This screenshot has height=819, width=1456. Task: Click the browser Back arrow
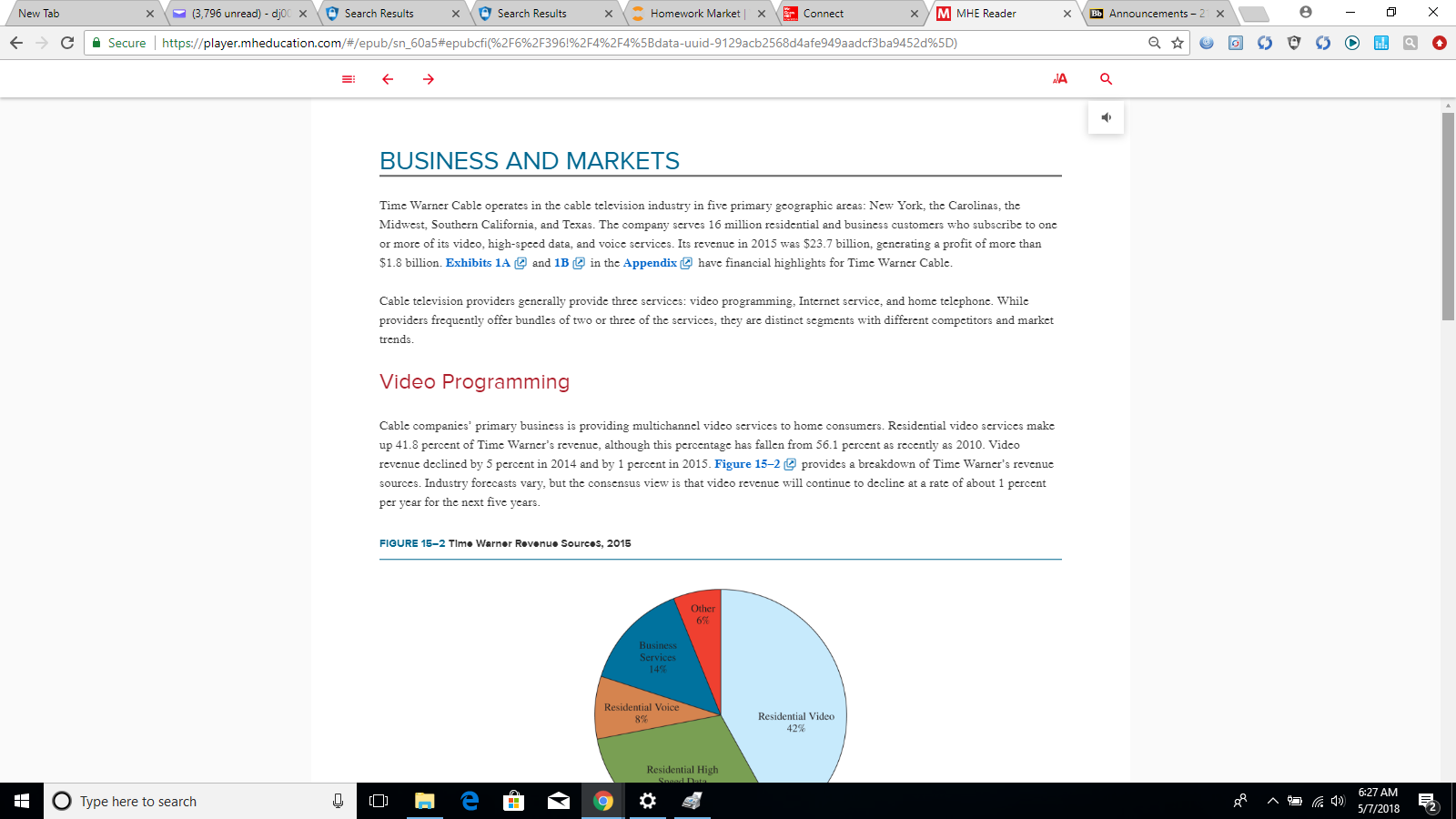click(16, 43)
